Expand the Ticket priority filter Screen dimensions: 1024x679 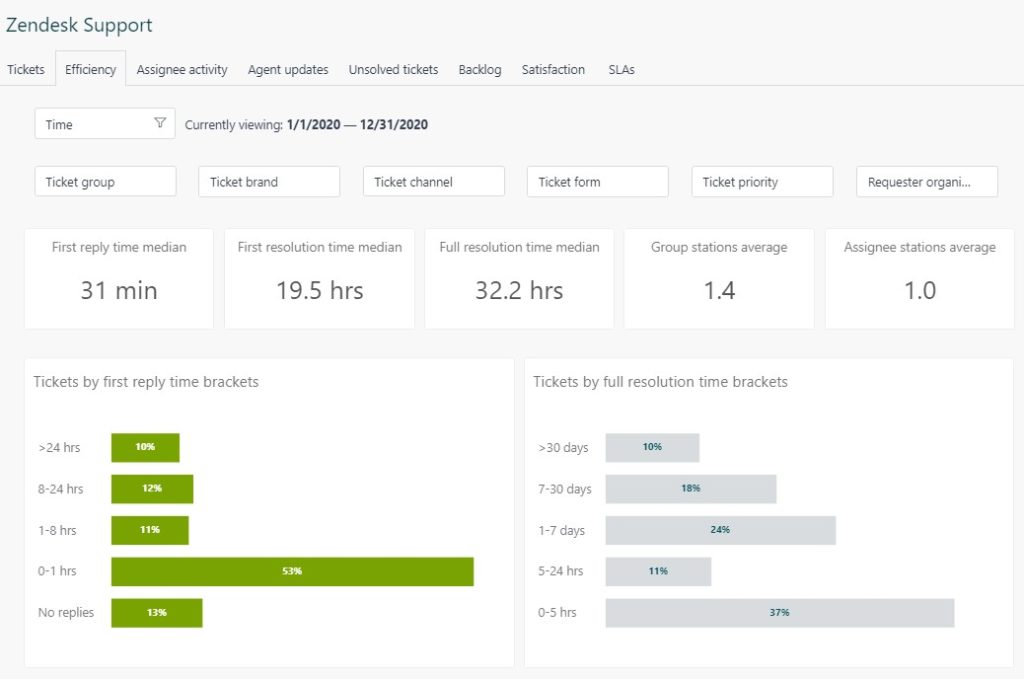click(x=762, y=182)
